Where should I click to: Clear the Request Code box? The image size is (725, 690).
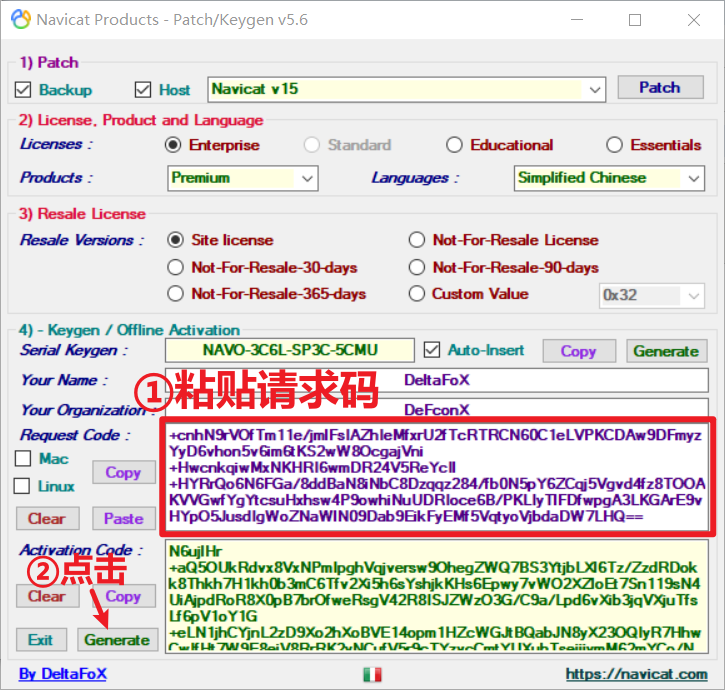(x=47, y=518)
